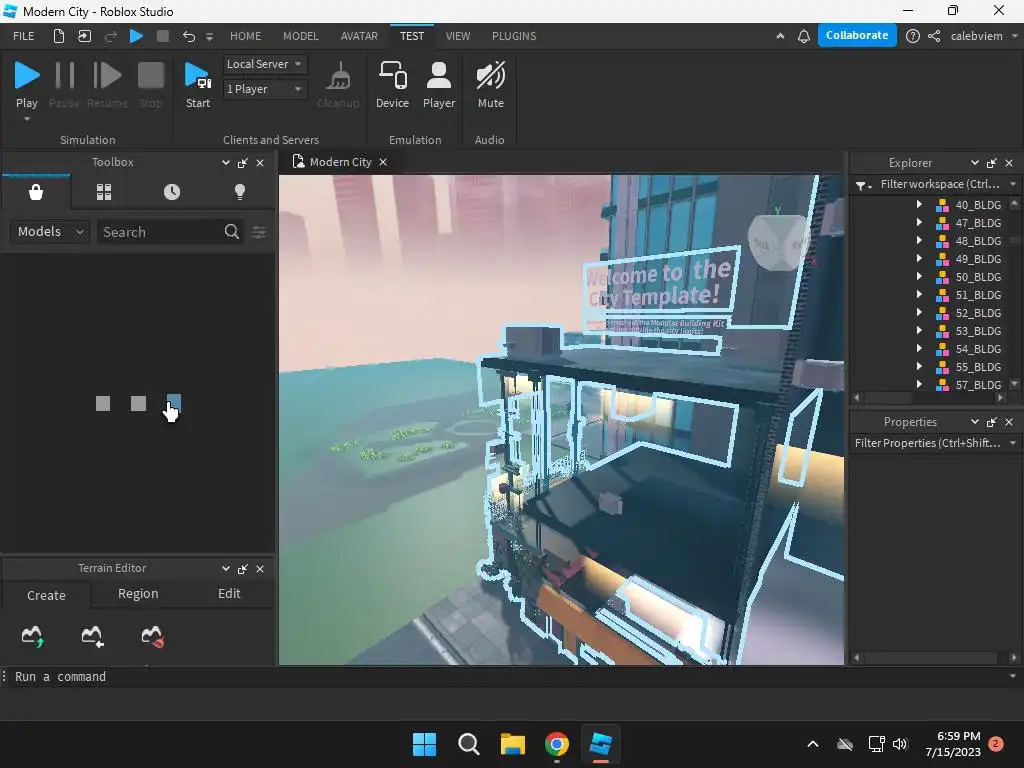Open the system volume control

900,744
